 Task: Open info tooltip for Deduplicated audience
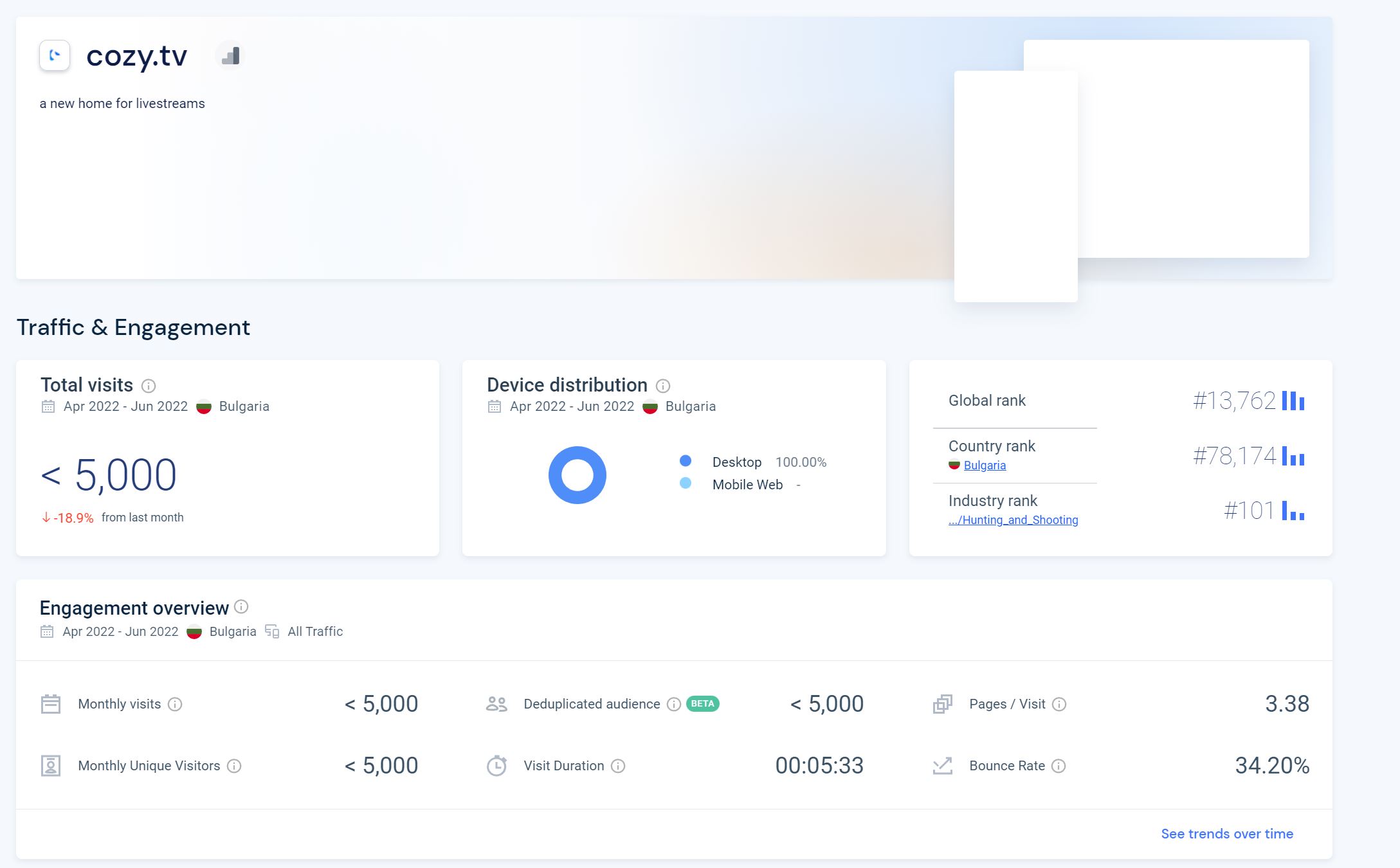coord(674,704)
